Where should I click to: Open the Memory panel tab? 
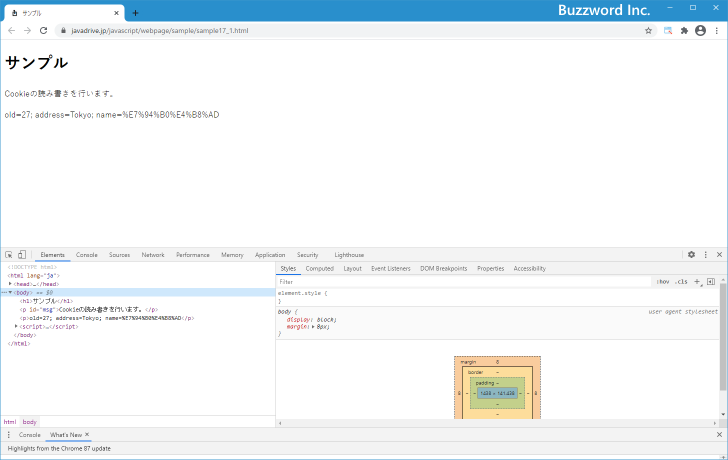click(x=232, y=255)
